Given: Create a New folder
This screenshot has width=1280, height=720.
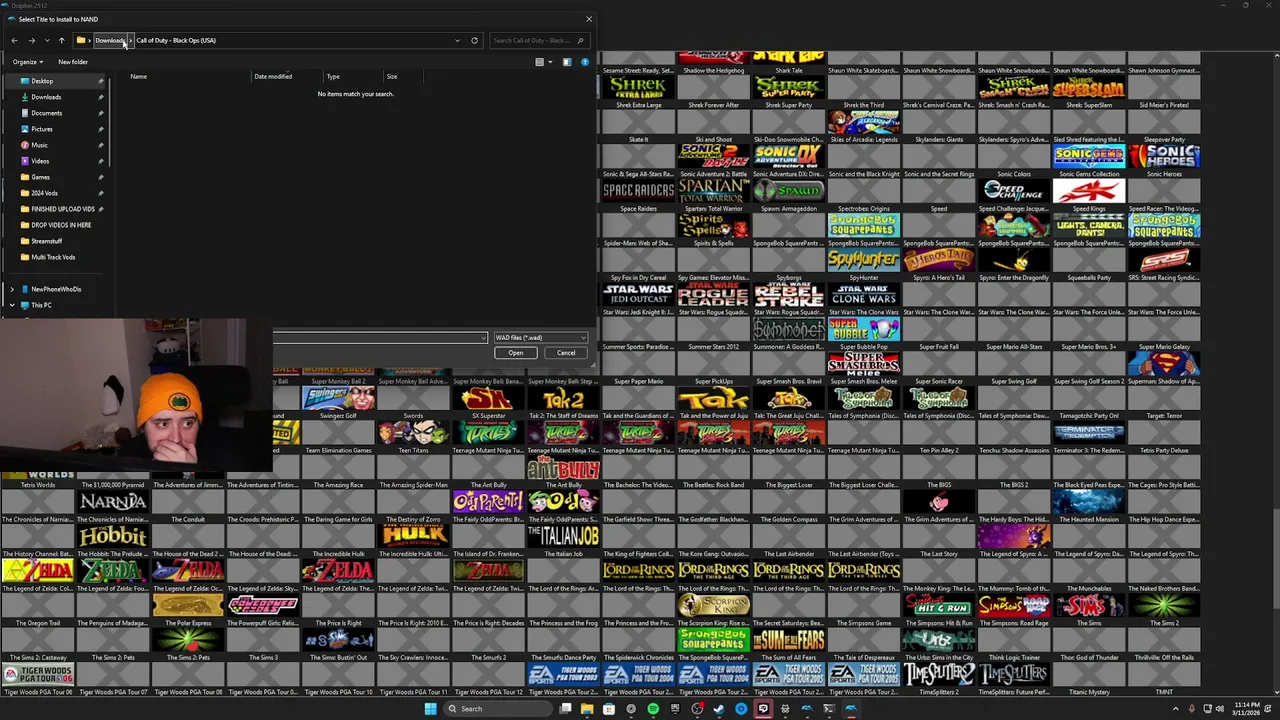Looking at the screenshot, I should 73,62.
